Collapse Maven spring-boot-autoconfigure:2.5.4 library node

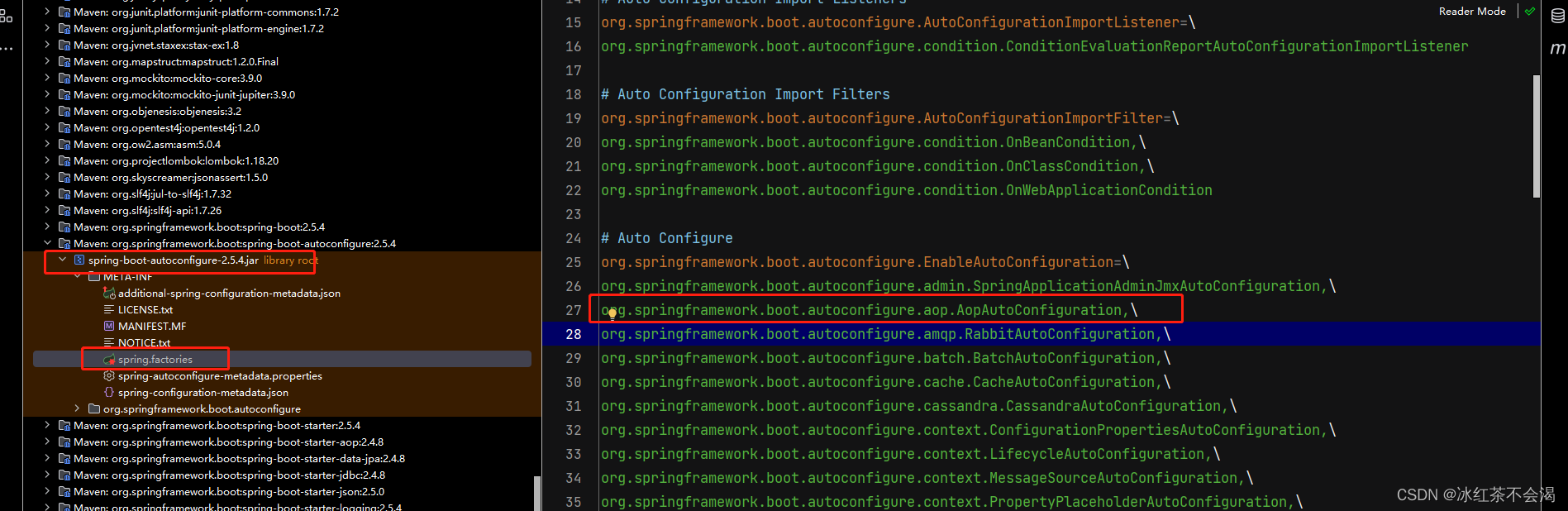click(x=47, y=244)
